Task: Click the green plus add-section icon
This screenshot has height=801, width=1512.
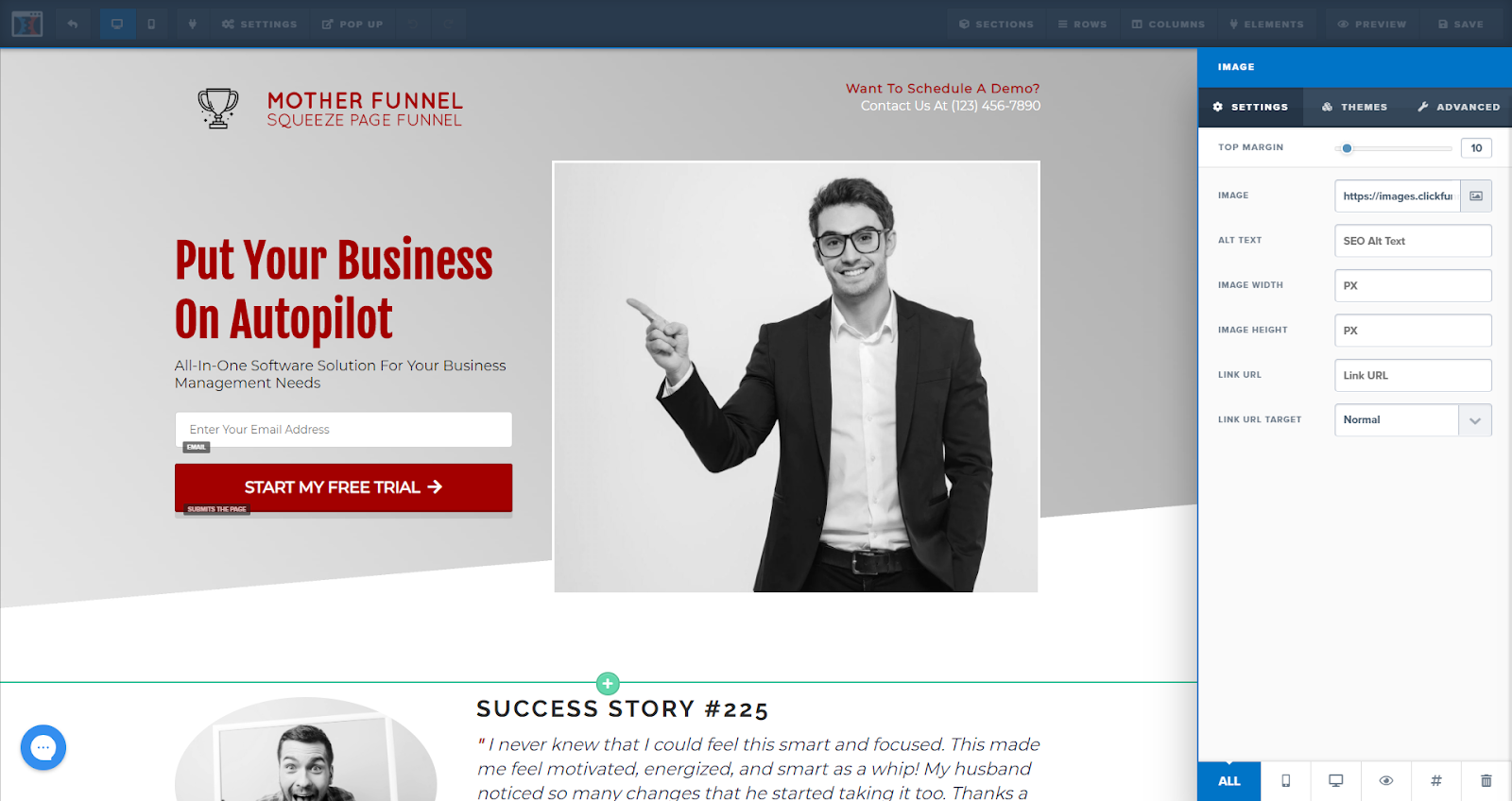Action: 608,683
